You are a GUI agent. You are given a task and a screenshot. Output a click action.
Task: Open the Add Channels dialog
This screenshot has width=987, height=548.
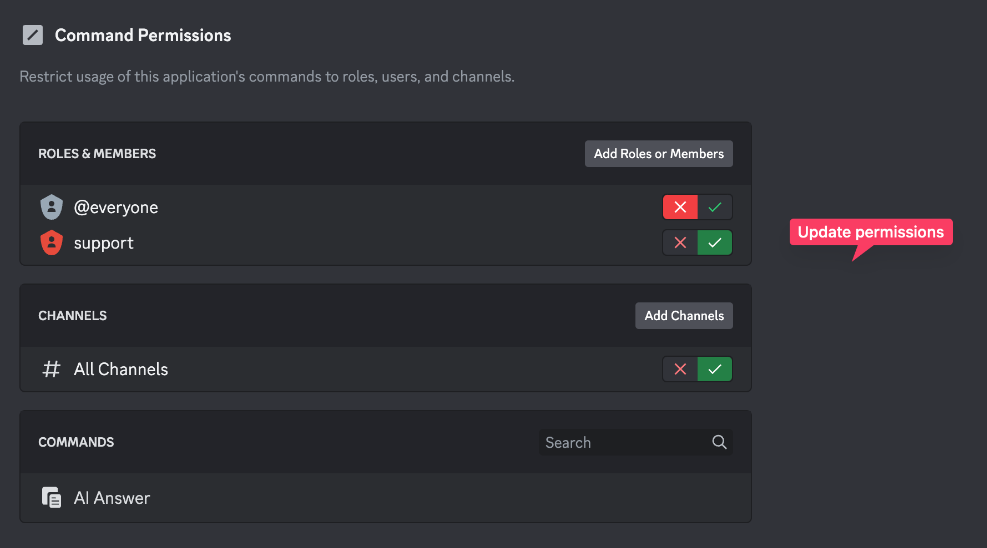click(x=684, y=316)
